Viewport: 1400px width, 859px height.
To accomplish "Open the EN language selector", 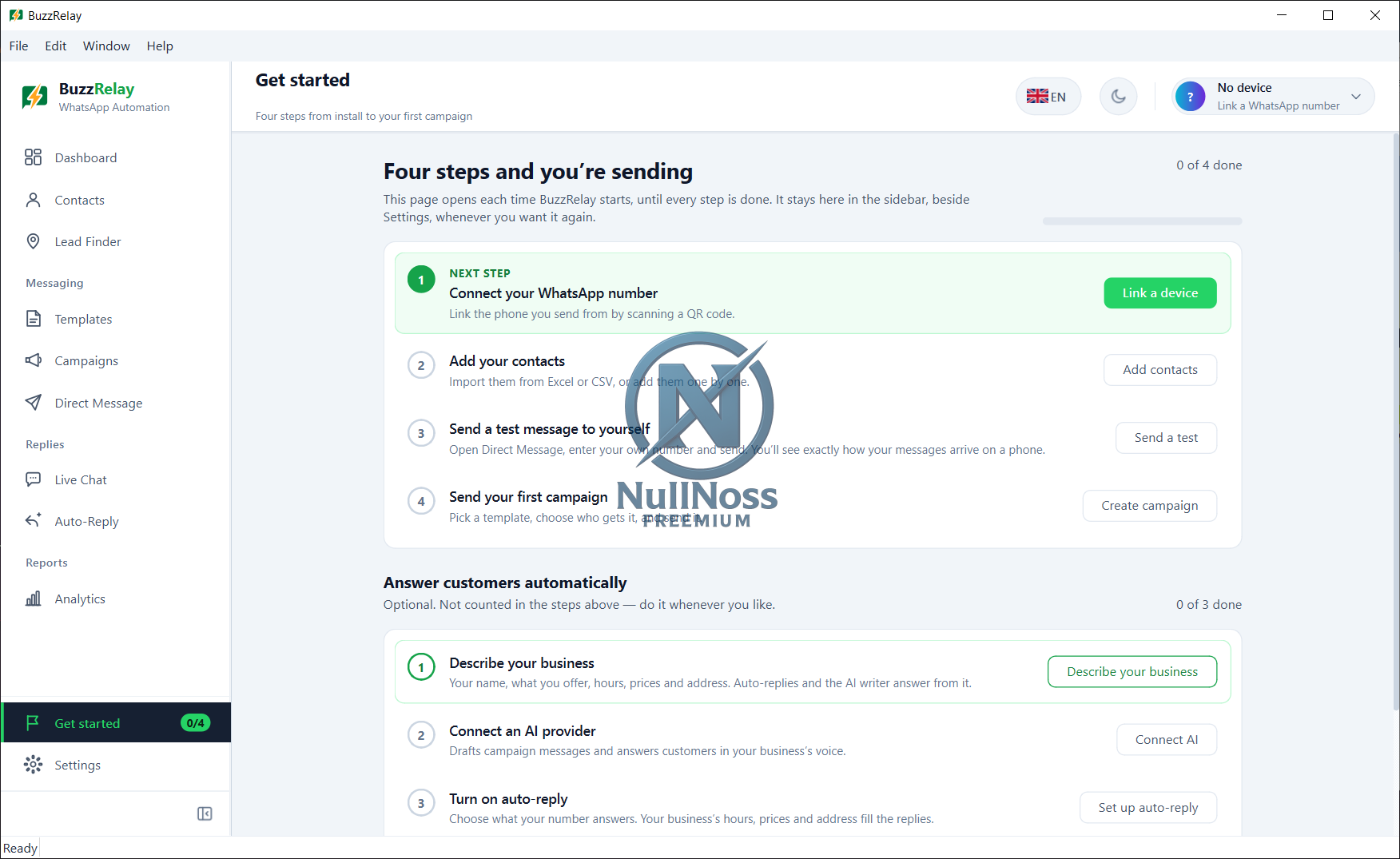I will coord(1048,97).
